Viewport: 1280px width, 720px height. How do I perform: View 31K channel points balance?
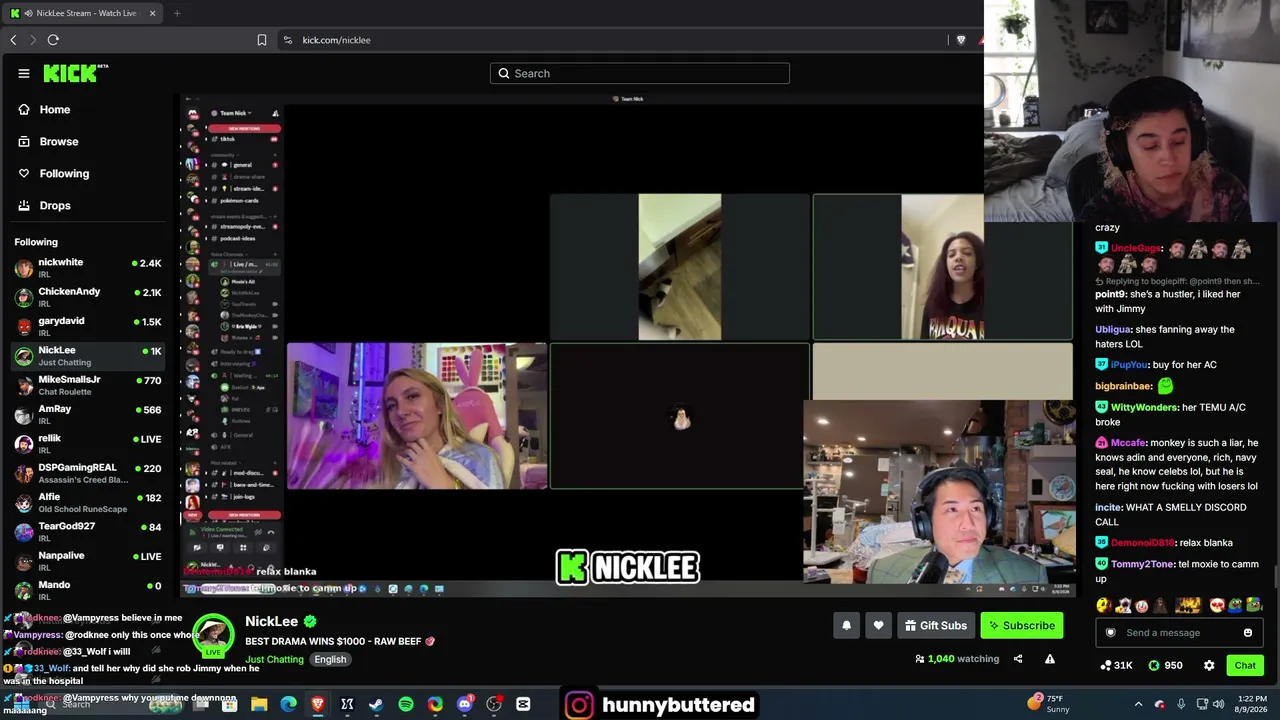coord(1116,666)
